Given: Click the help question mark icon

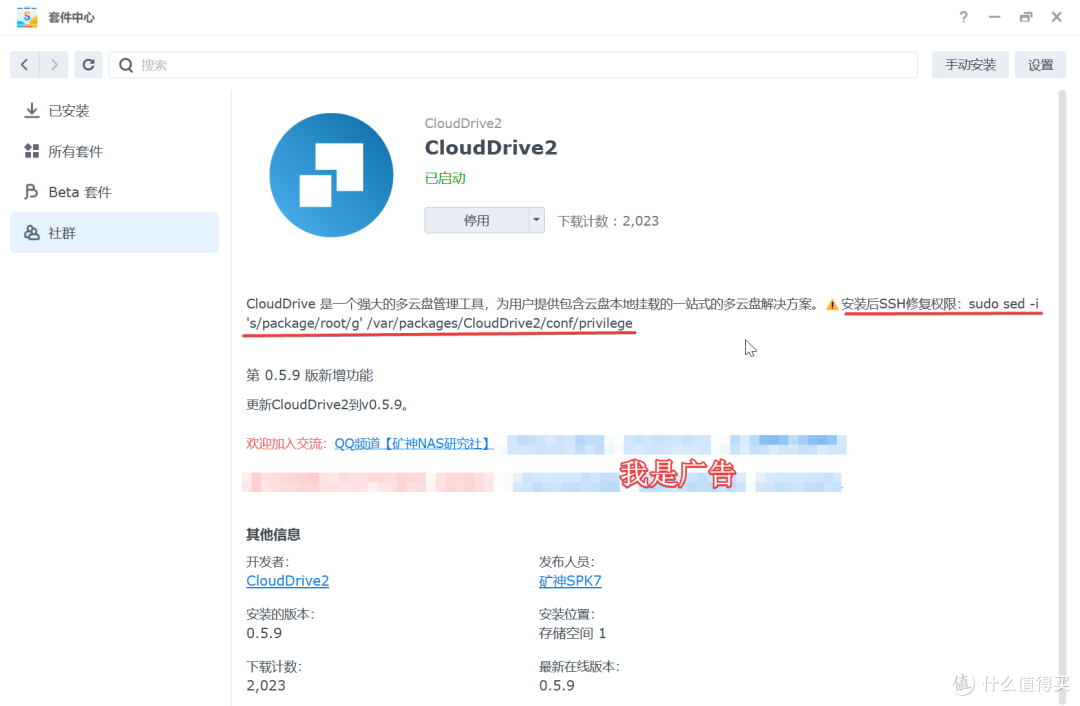Looking at the screenshot, I should click(x=964, y=17).
